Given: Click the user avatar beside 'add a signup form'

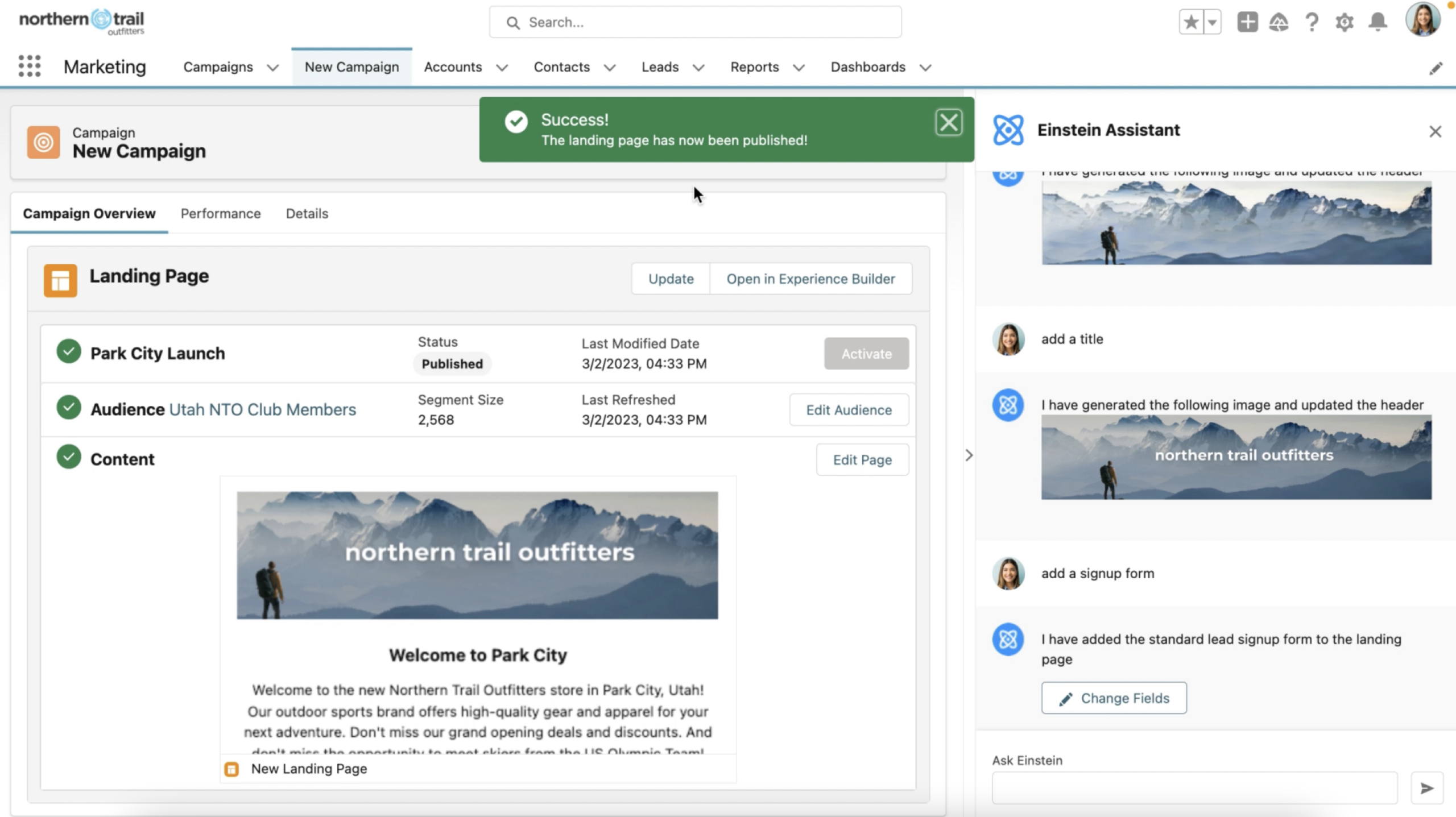Looking at the screenshot, I should tap(1008, 573).
